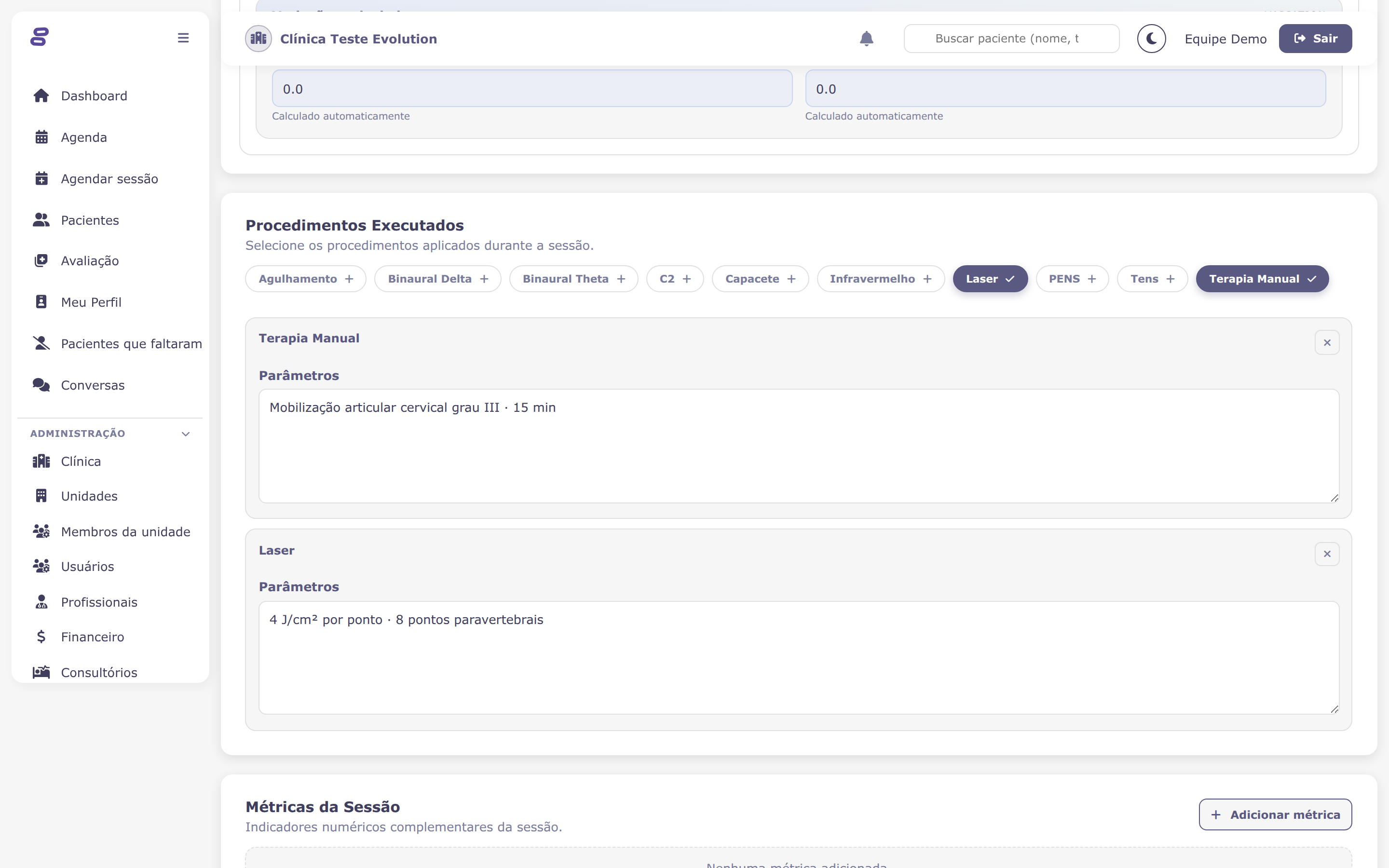The height and width of the screenshot is (868, 1389).
Task: Open the notifications bell
Action: [866, 39]
